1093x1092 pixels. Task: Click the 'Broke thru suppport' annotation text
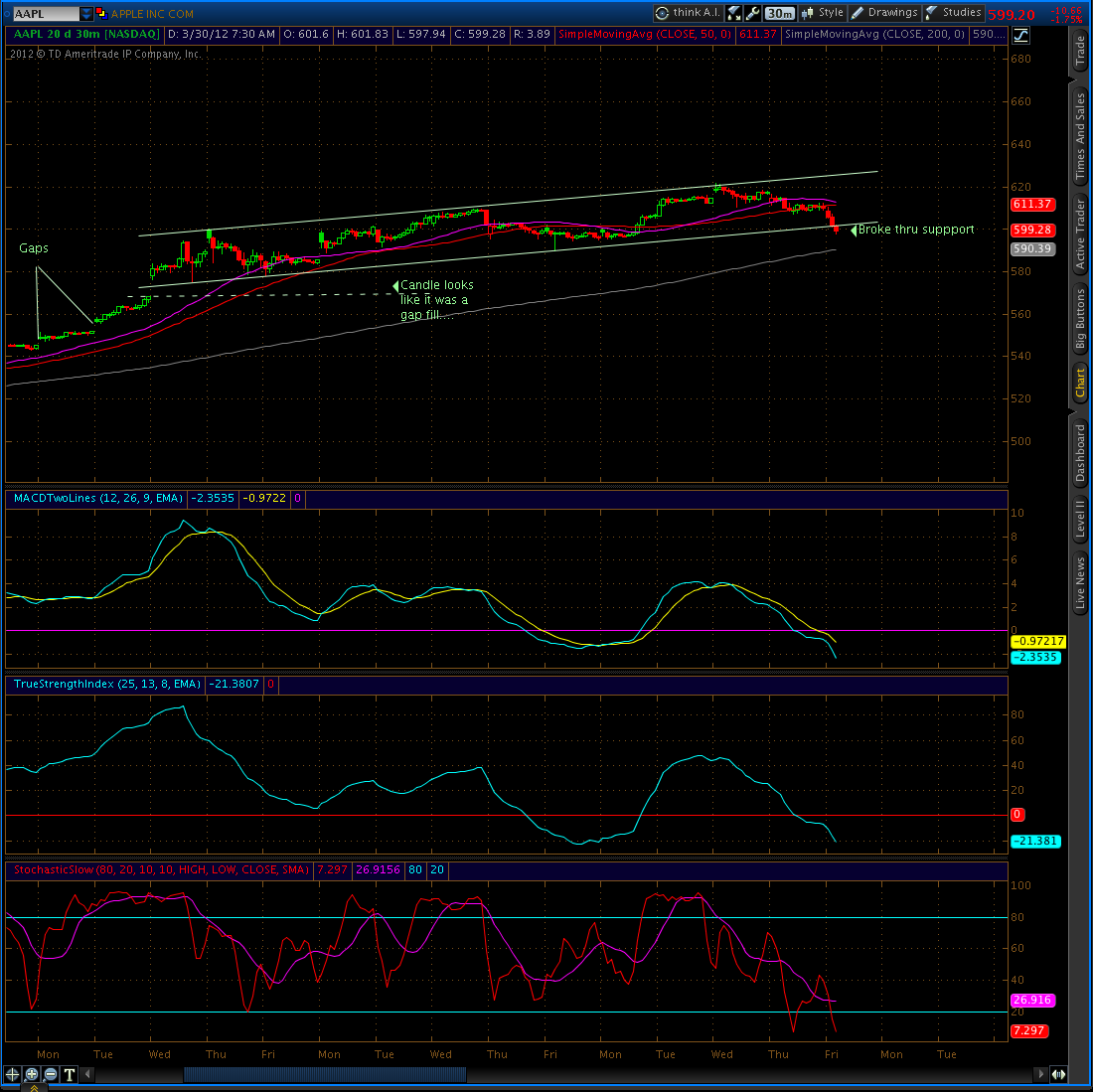tap(916, 230)
